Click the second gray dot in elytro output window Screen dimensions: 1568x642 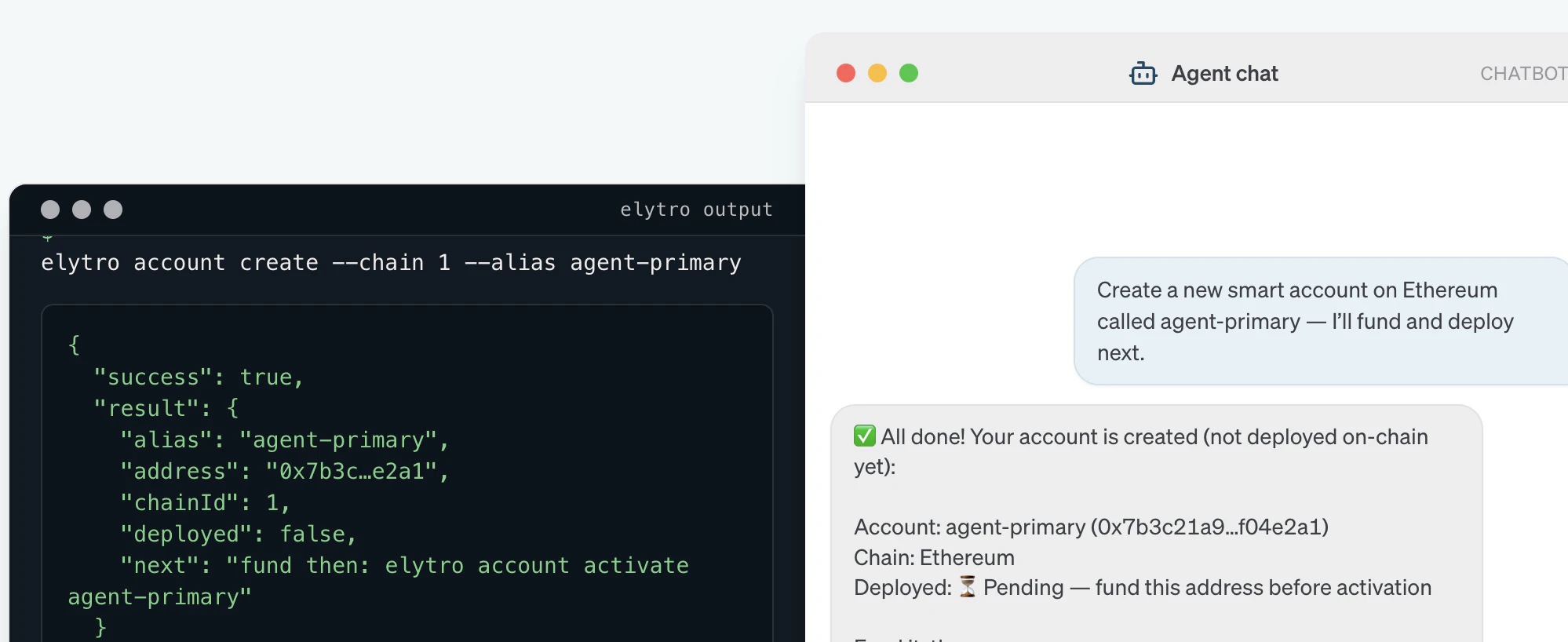click(82, 210)
